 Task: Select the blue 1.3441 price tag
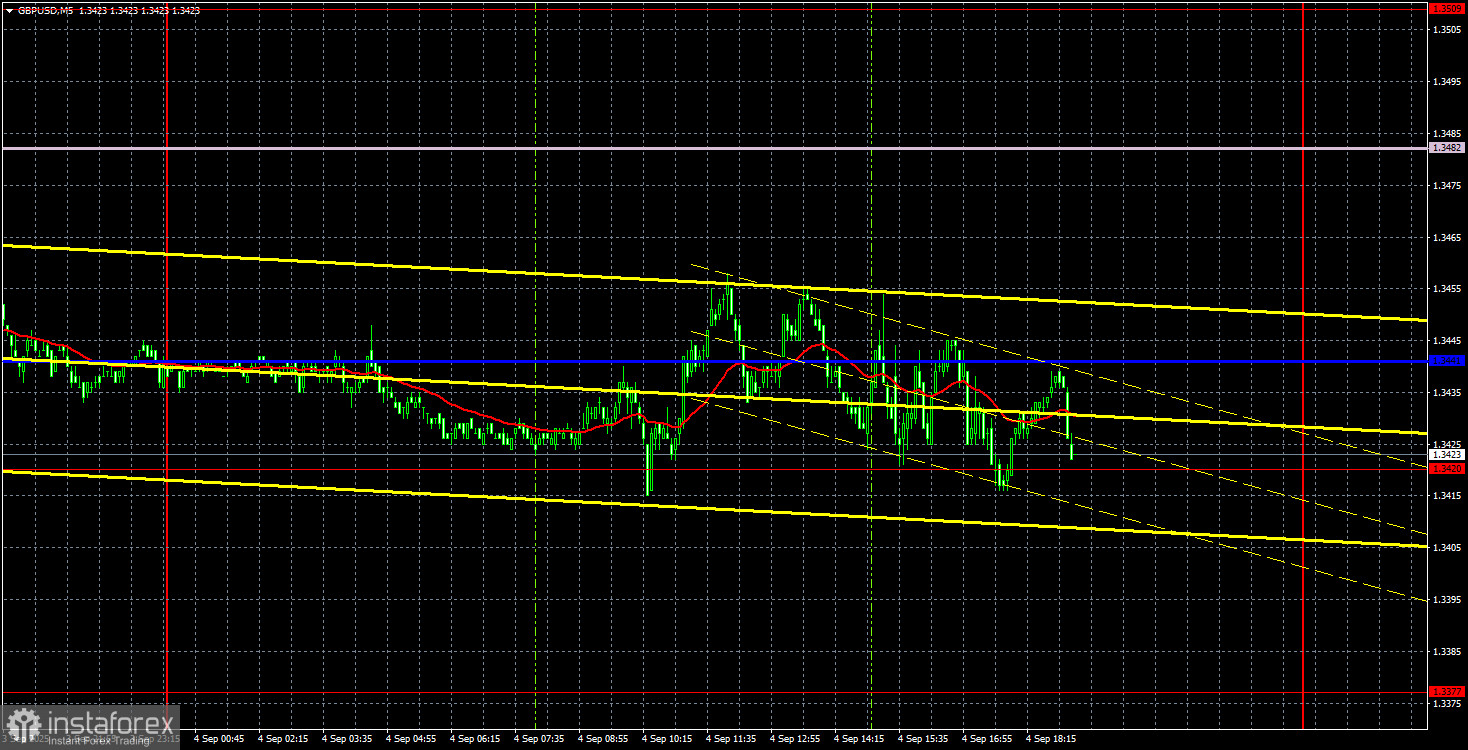tap(1447, 360)
